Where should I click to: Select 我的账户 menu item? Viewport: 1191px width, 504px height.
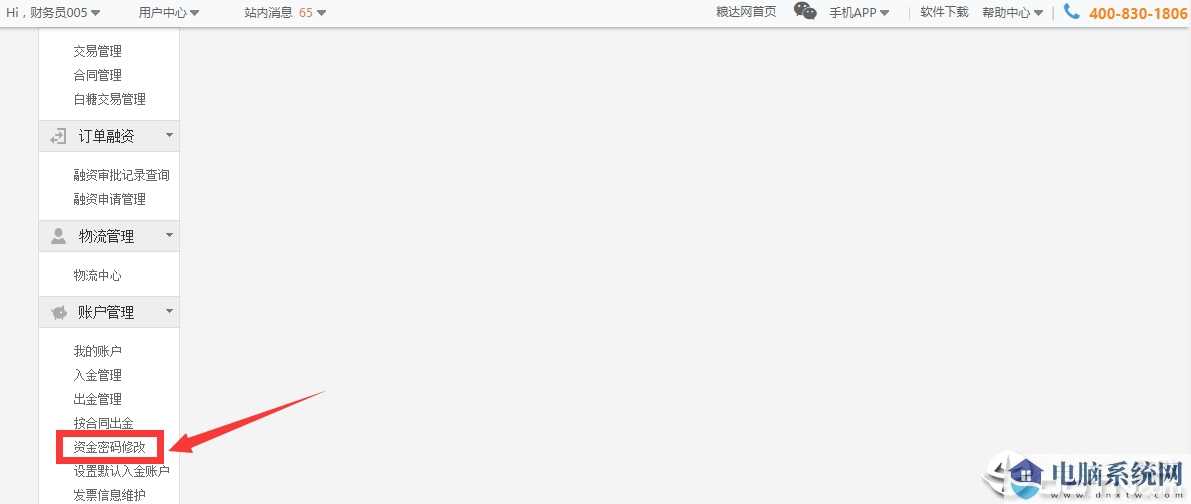point(97,351)
